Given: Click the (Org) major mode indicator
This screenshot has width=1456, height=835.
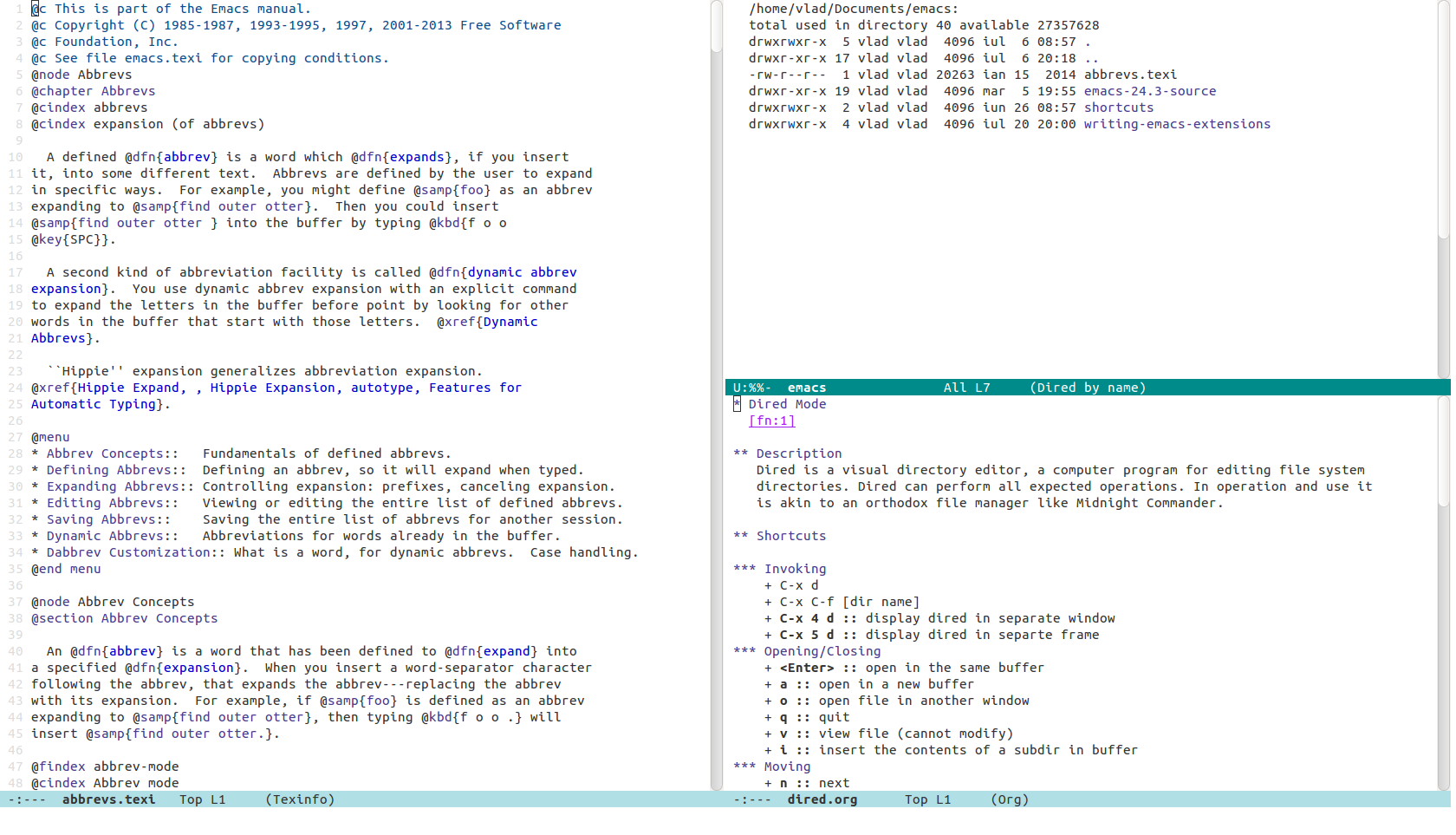Looking at the screenshot, I should coord(1010,799).
